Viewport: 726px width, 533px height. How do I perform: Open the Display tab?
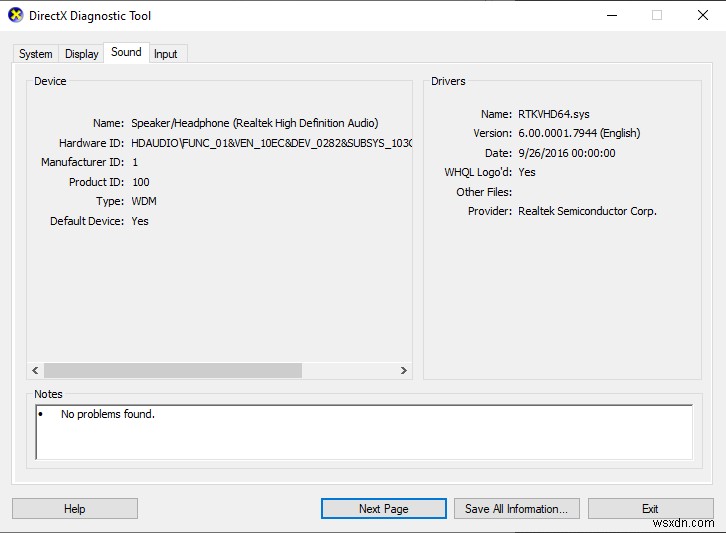81,54
